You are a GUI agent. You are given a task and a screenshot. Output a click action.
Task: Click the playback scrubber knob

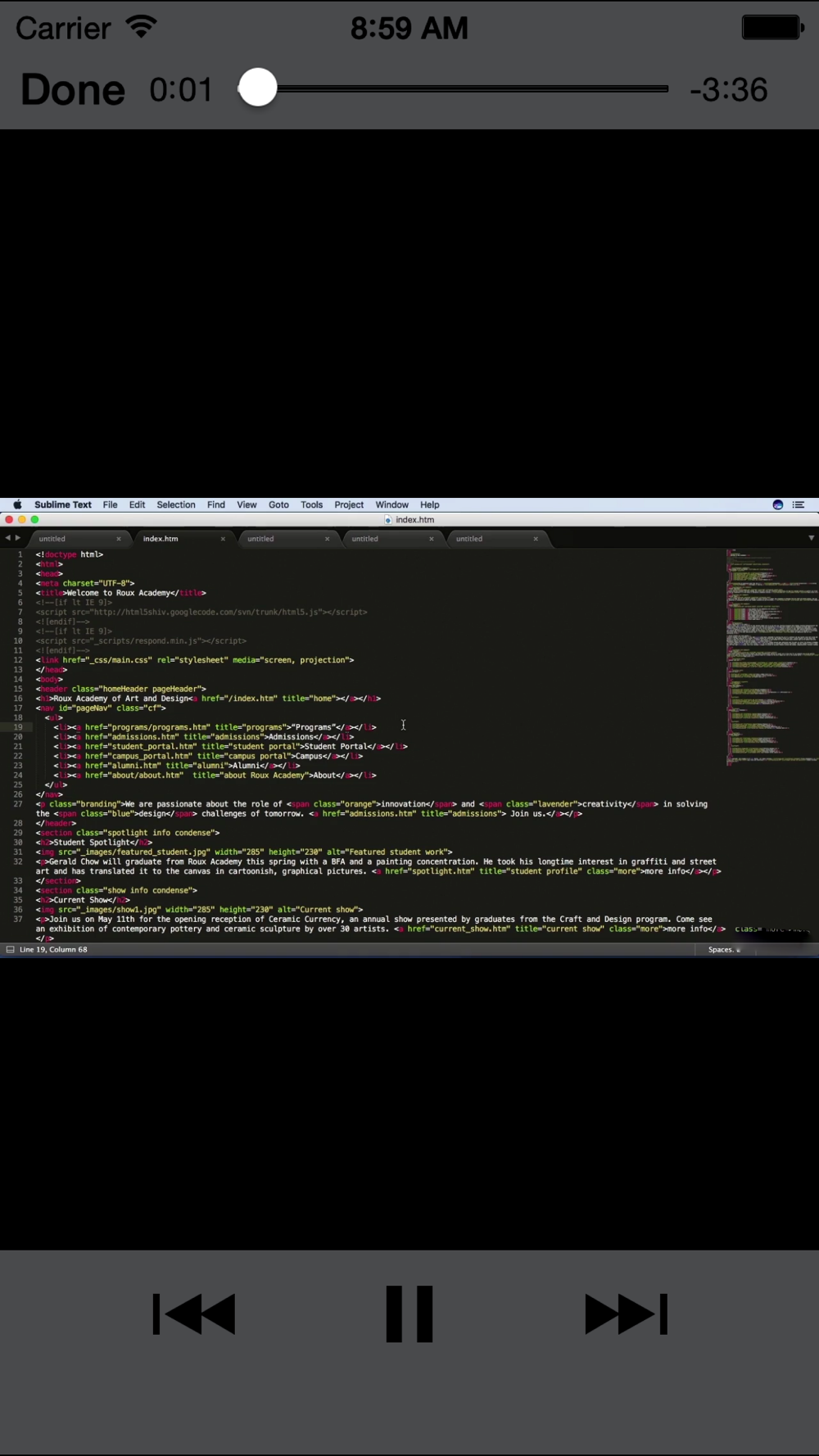pos(258,88)
